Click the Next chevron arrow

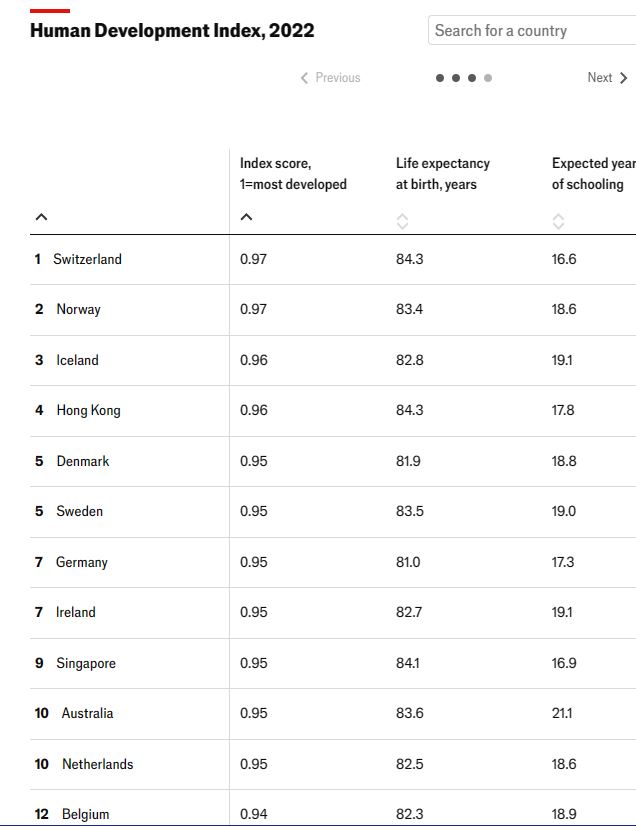(624, 78)
